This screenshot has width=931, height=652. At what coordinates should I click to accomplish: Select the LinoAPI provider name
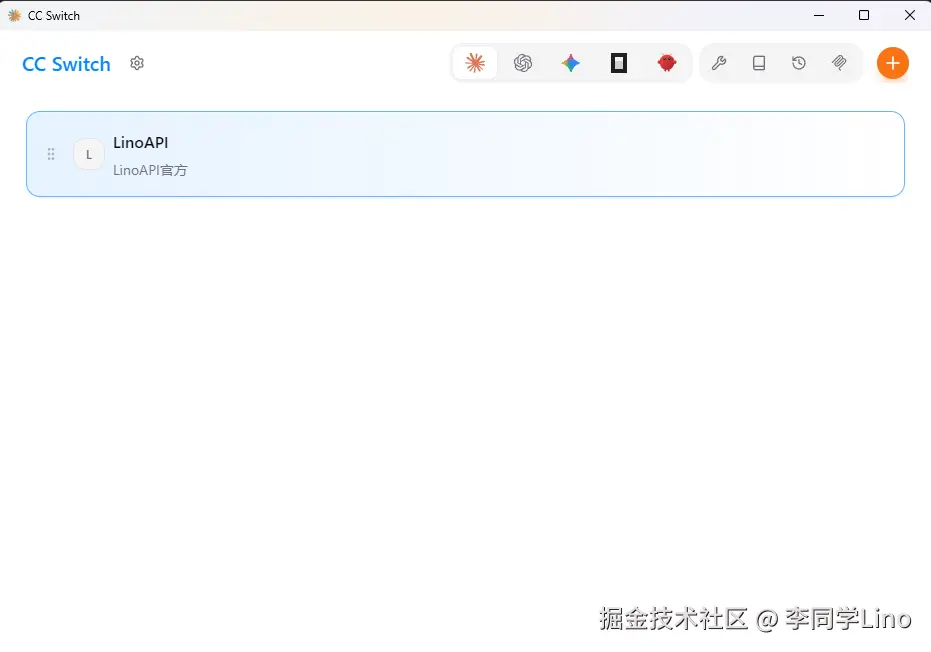coord(141,143)
